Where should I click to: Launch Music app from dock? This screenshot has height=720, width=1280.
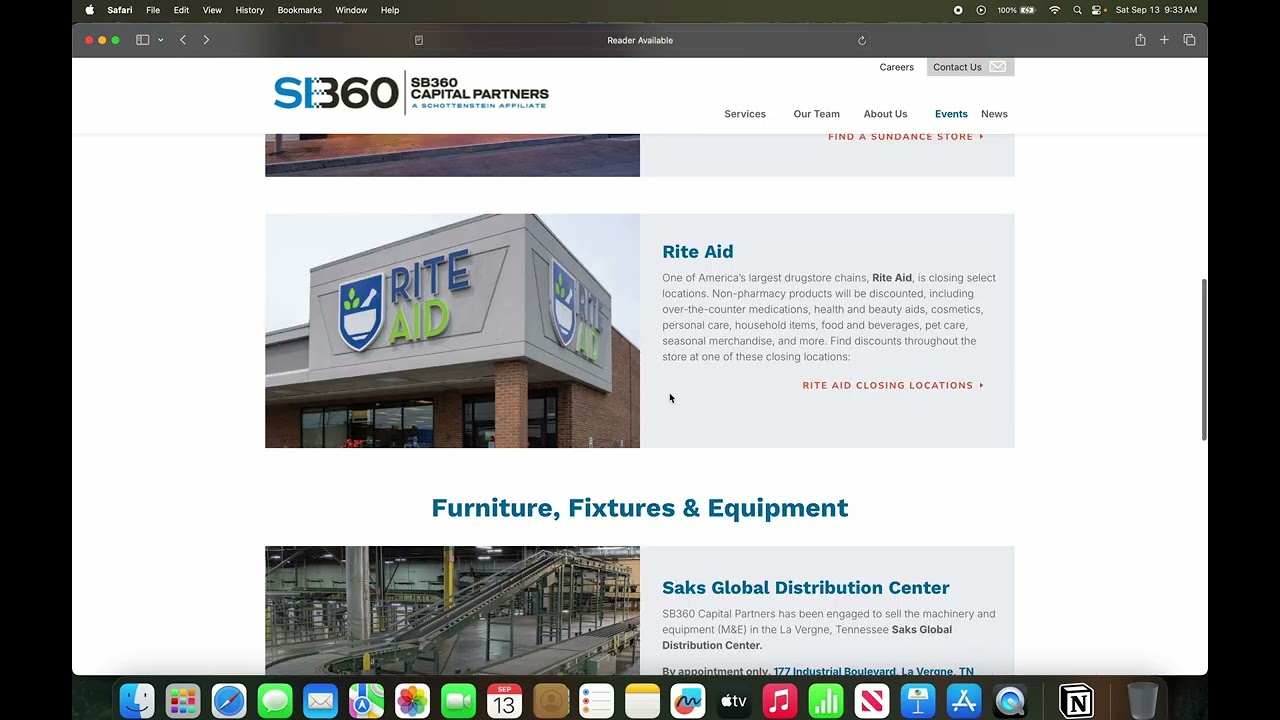(x=780, y=701)
